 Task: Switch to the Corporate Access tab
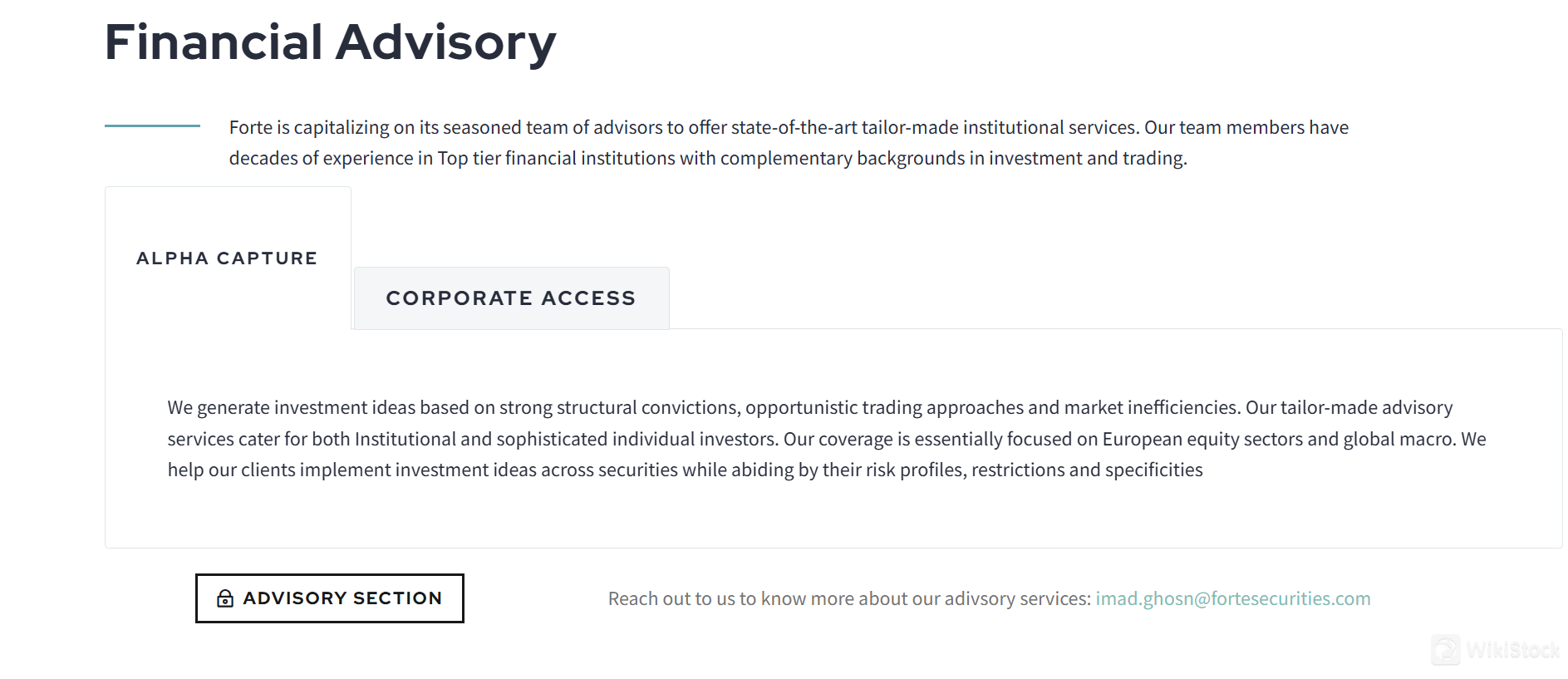(x=511, y=298)
